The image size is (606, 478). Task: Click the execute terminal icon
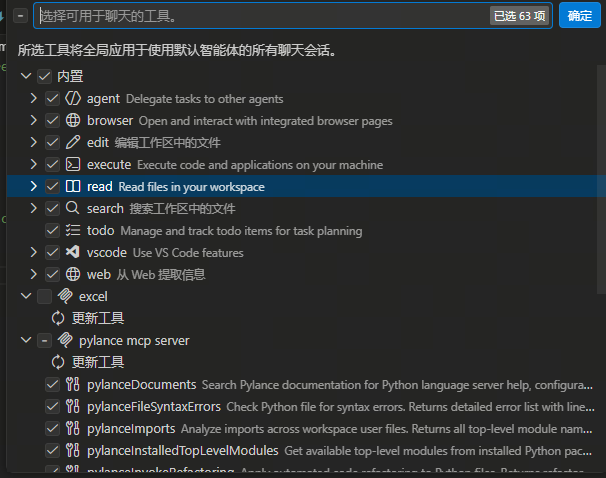(x=73, y=164)
